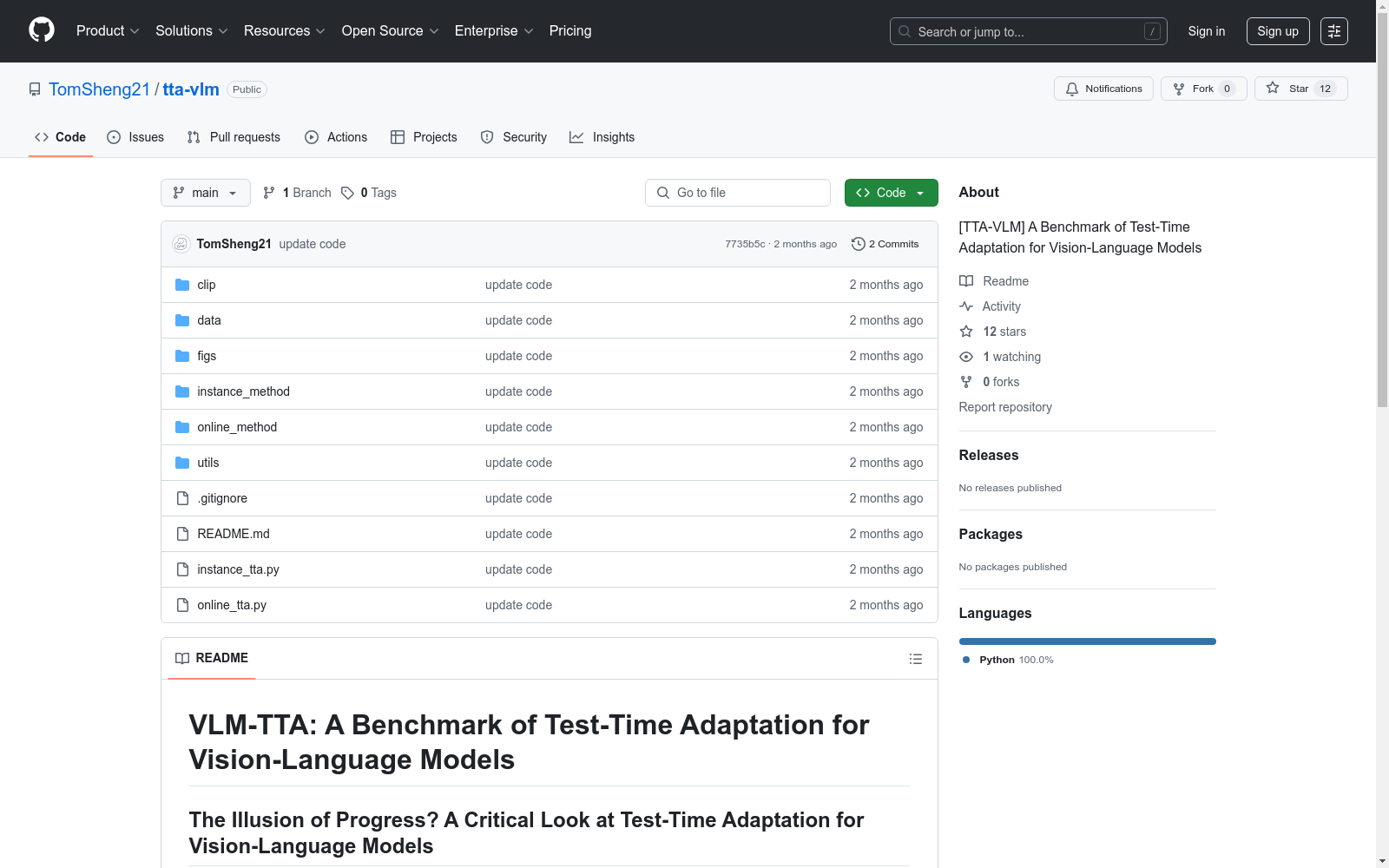
Task: Click the Search or jump to field
Action: point(1029,31)
